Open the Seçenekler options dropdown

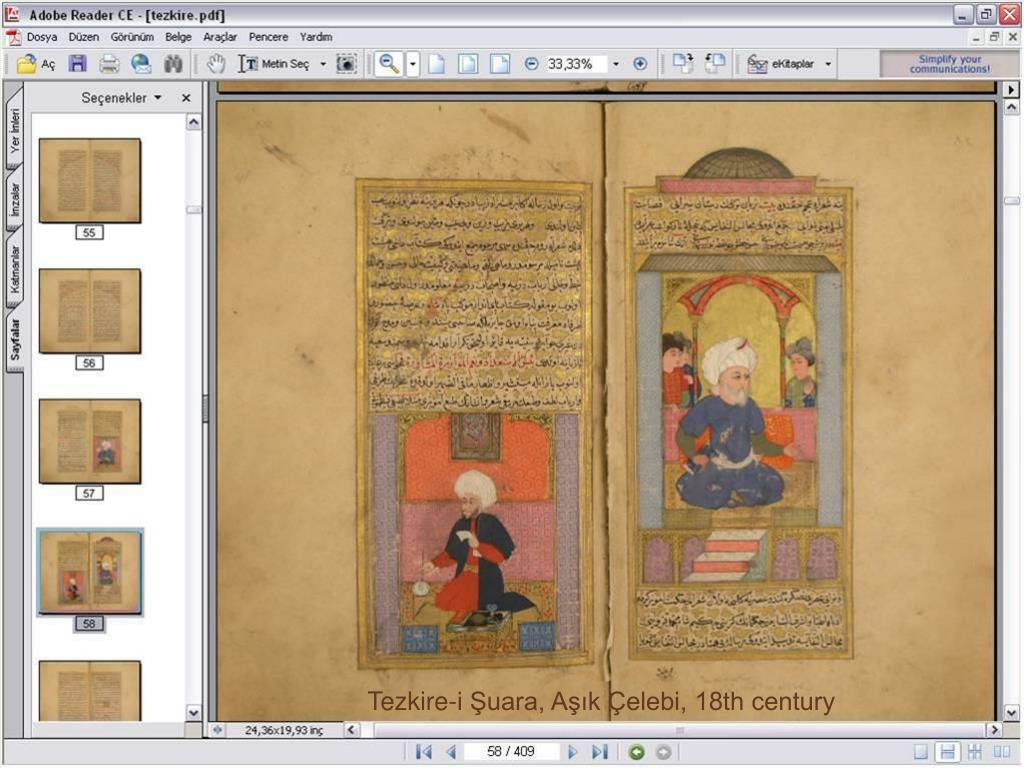[x=121, y=98]
